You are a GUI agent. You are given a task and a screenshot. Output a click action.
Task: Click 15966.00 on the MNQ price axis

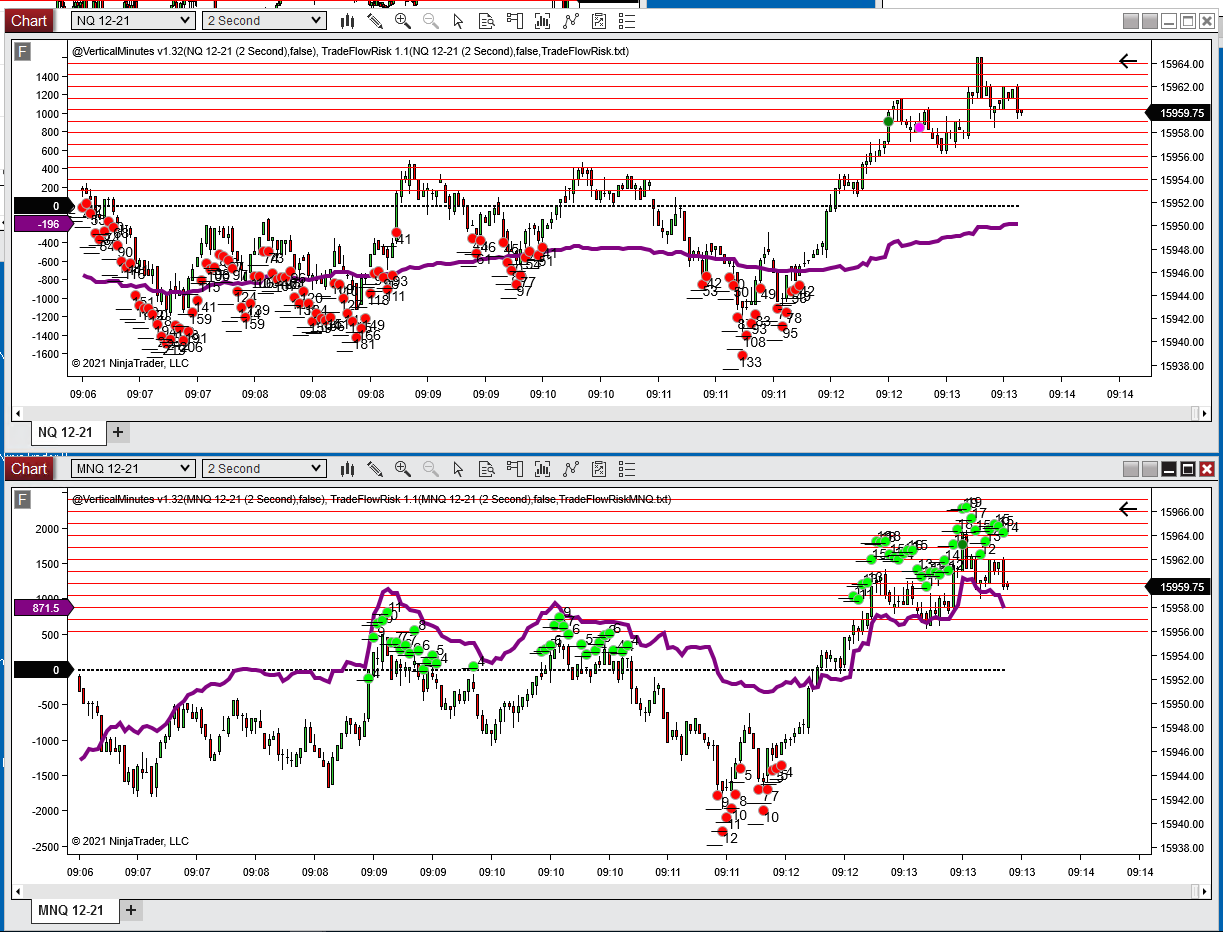coord(1180,512)
